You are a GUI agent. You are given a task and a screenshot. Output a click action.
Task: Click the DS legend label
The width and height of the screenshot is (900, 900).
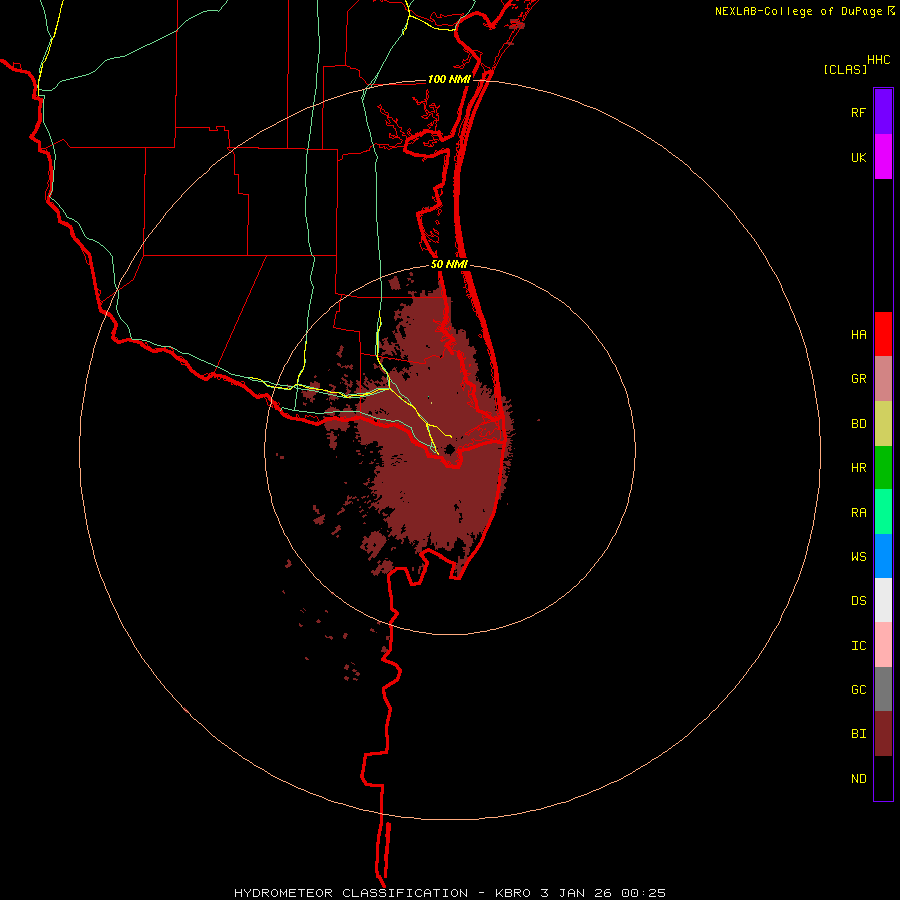tap(858, 601)
